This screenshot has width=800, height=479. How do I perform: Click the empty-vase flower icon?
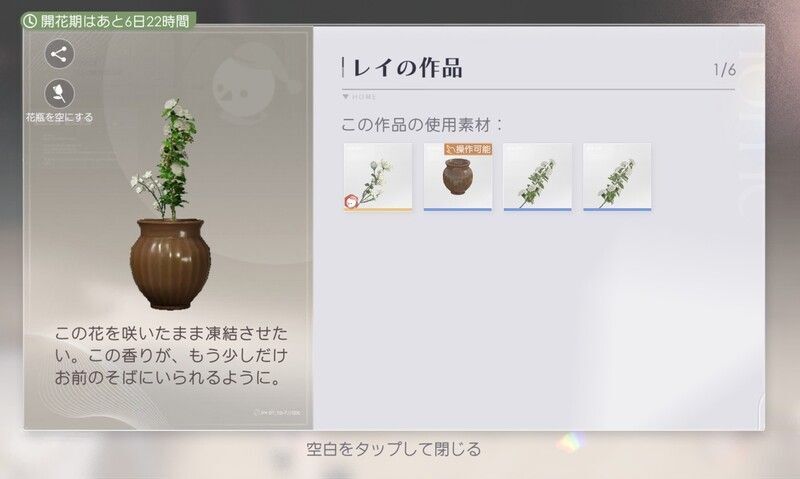pyautogui.click(x=59, y=94)
